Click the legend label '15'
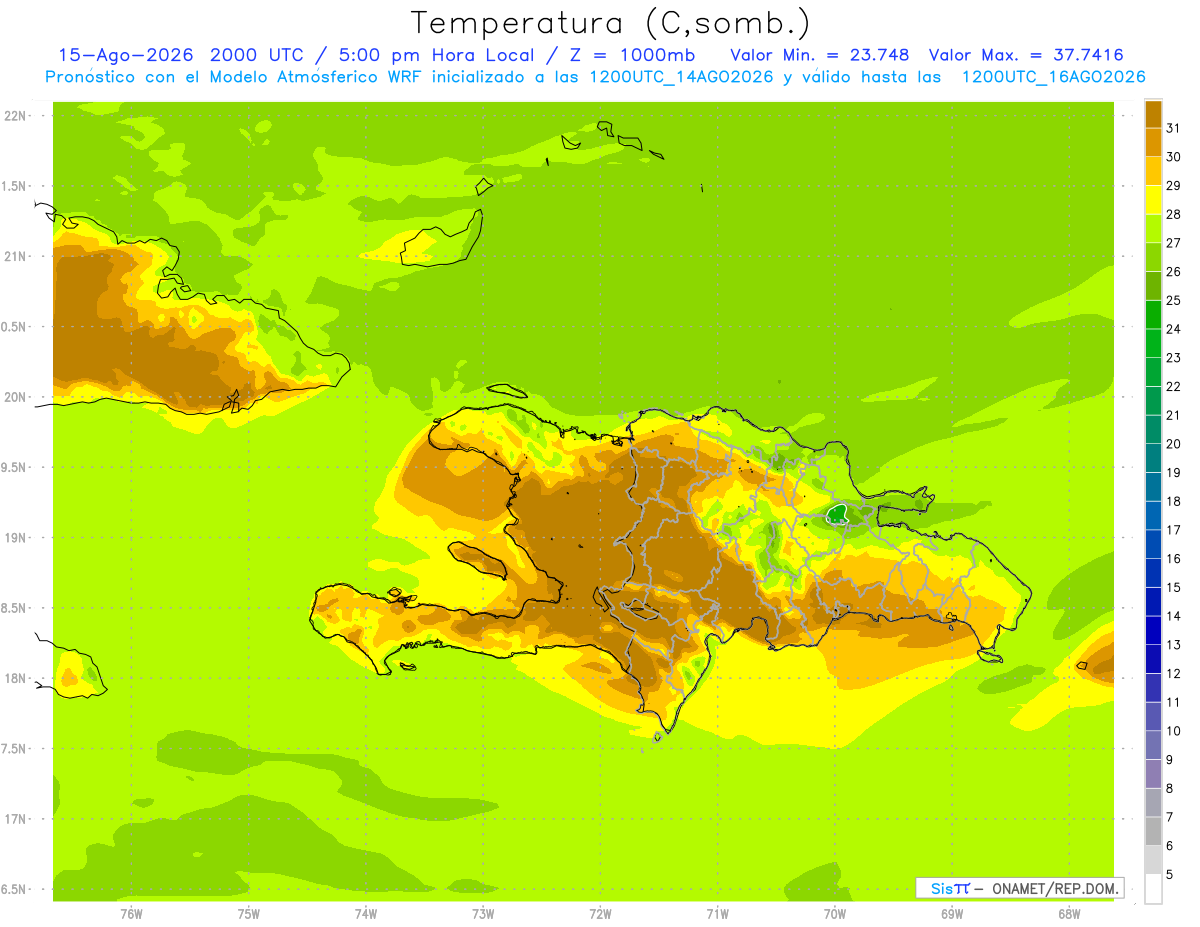This screenshot has width=1200, height=927. [1173, 587]
